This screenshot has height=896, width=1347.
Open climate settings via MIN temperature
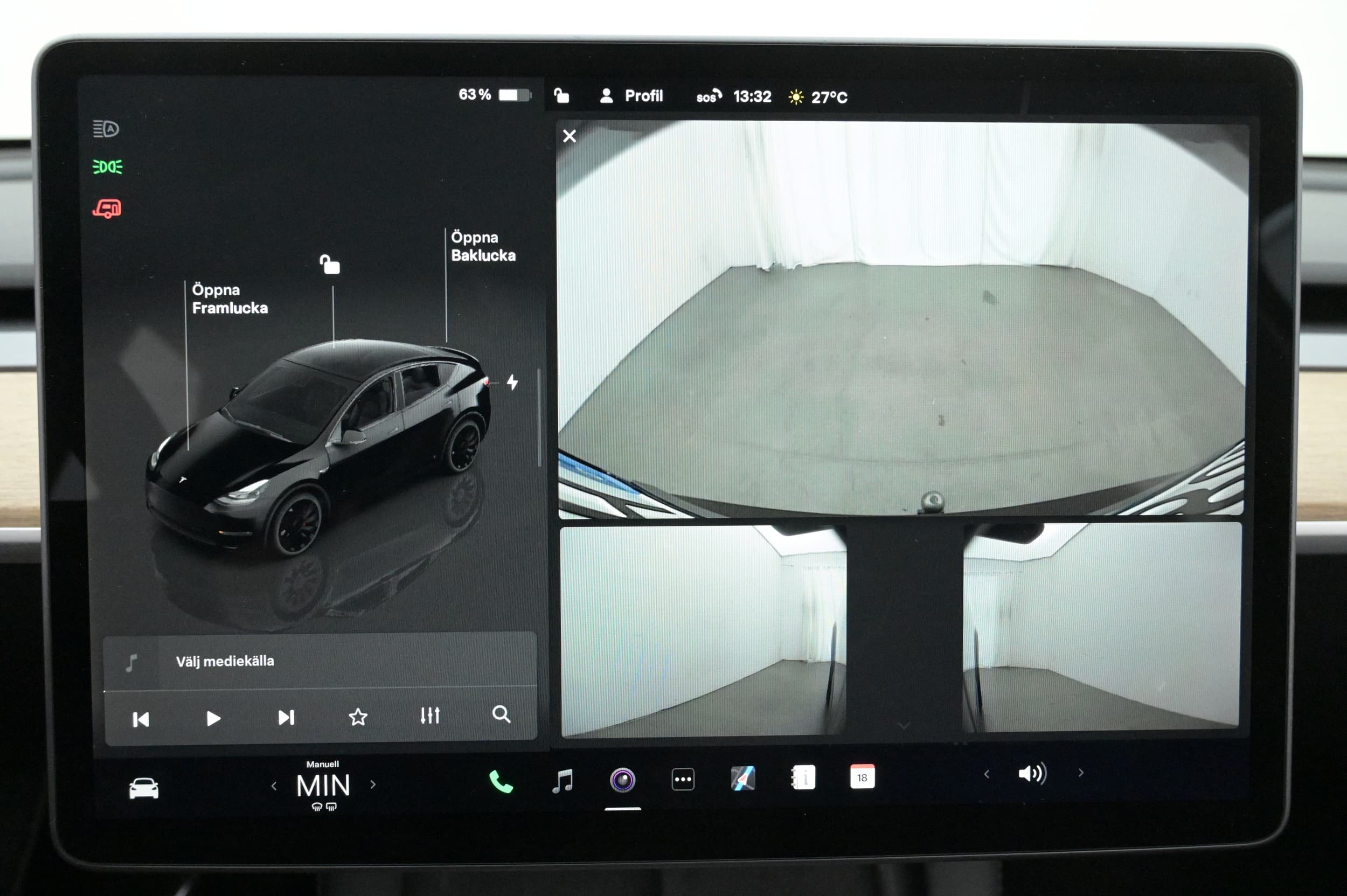(323, 786)
